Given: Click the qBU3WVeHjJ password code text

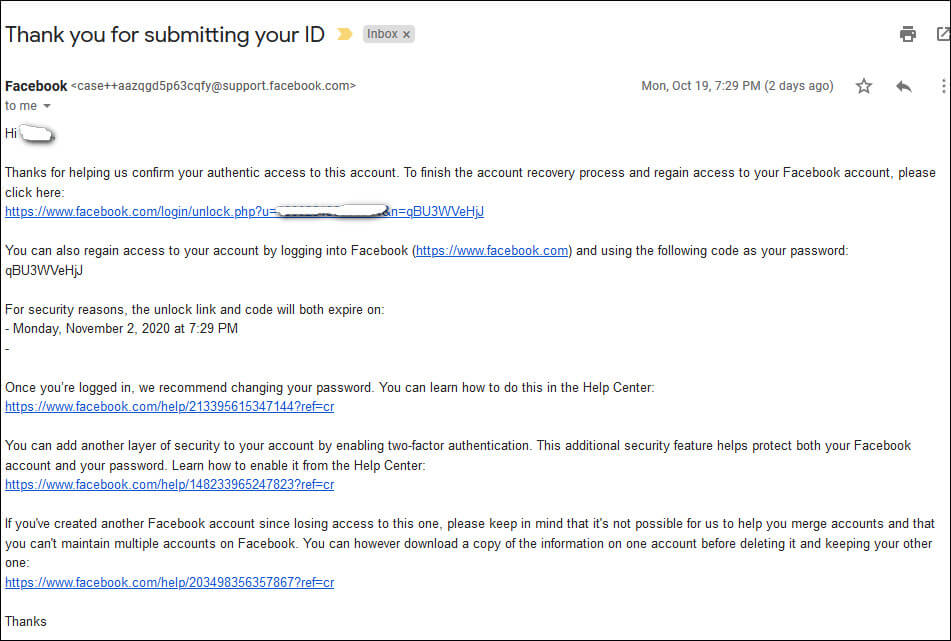Looking at the screenshot, I should (x=44, y=270).
